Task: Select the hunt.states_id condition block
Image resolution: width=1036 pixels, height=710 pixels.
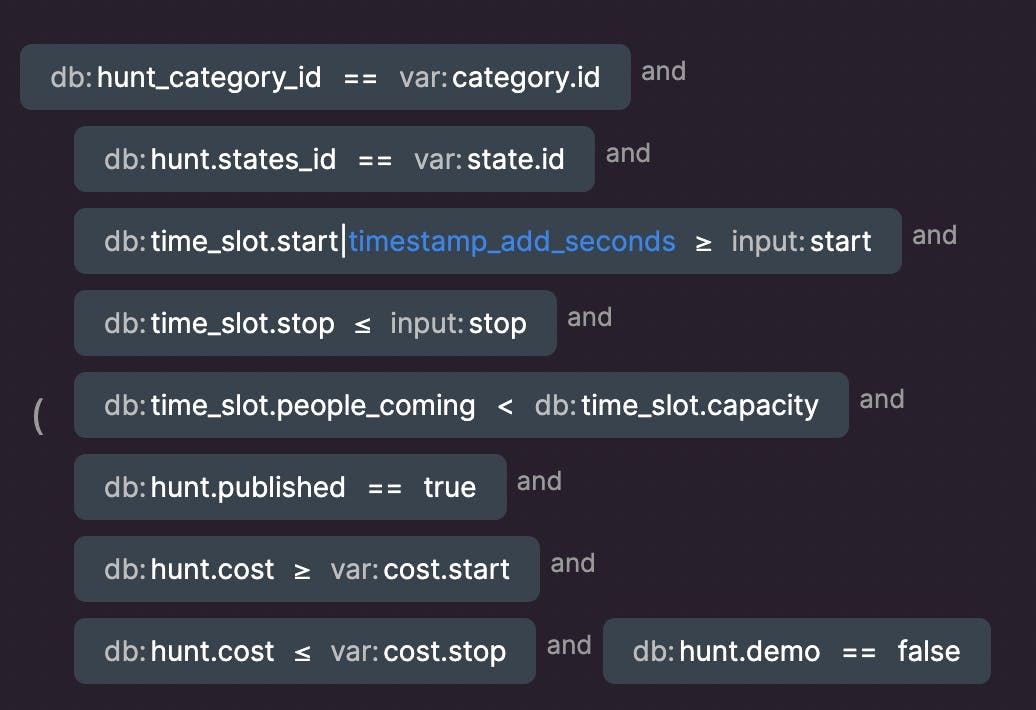Action: [243, 159]
